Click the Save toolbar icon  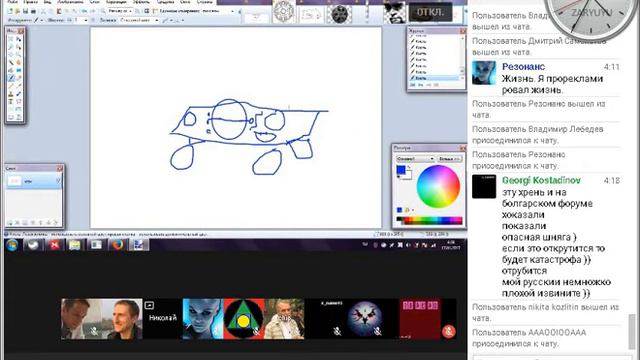pyautogui.click(x=25, y=11)
